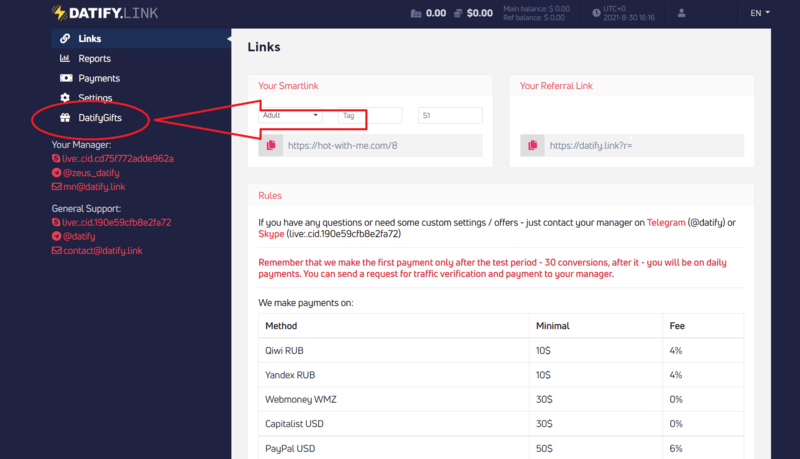
Task: Select the Webmoney WMZ table row
Action: click(x=501, y=399)
